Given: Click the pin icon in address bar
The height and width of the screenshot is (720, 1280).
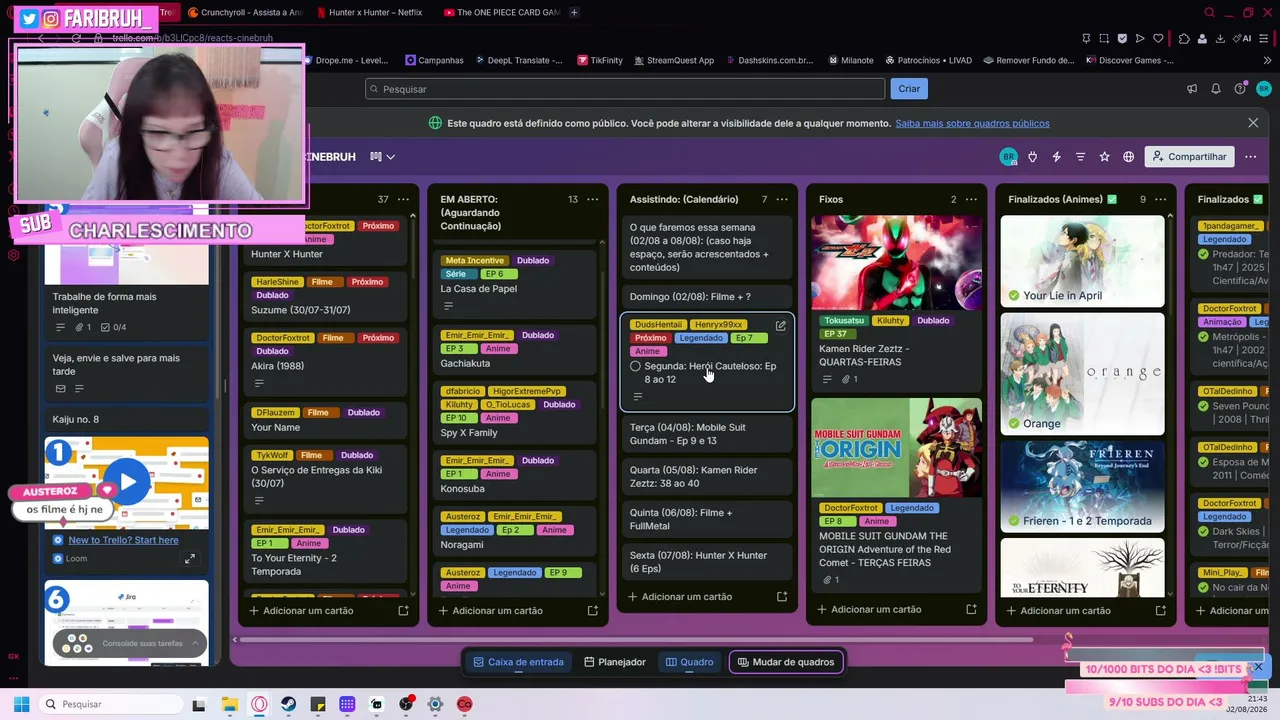Looking at the screenshot, I should [x=1086, y=38].
